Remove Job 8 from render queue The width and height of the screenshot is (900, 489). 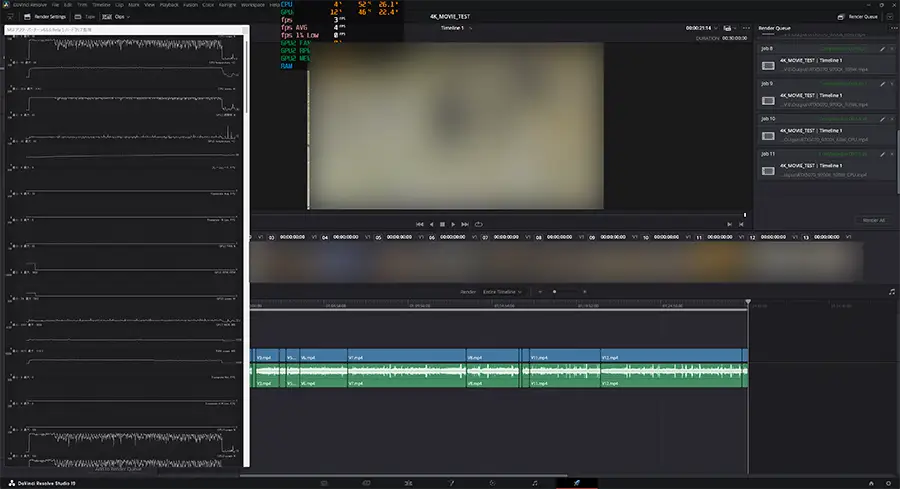892,49
